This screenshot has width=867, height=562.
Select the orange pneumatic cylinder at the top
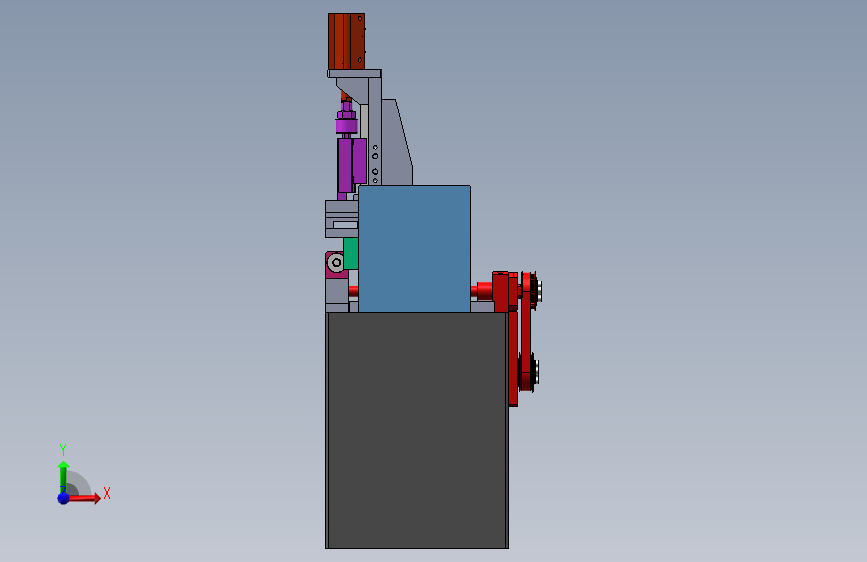pos(346,41)
